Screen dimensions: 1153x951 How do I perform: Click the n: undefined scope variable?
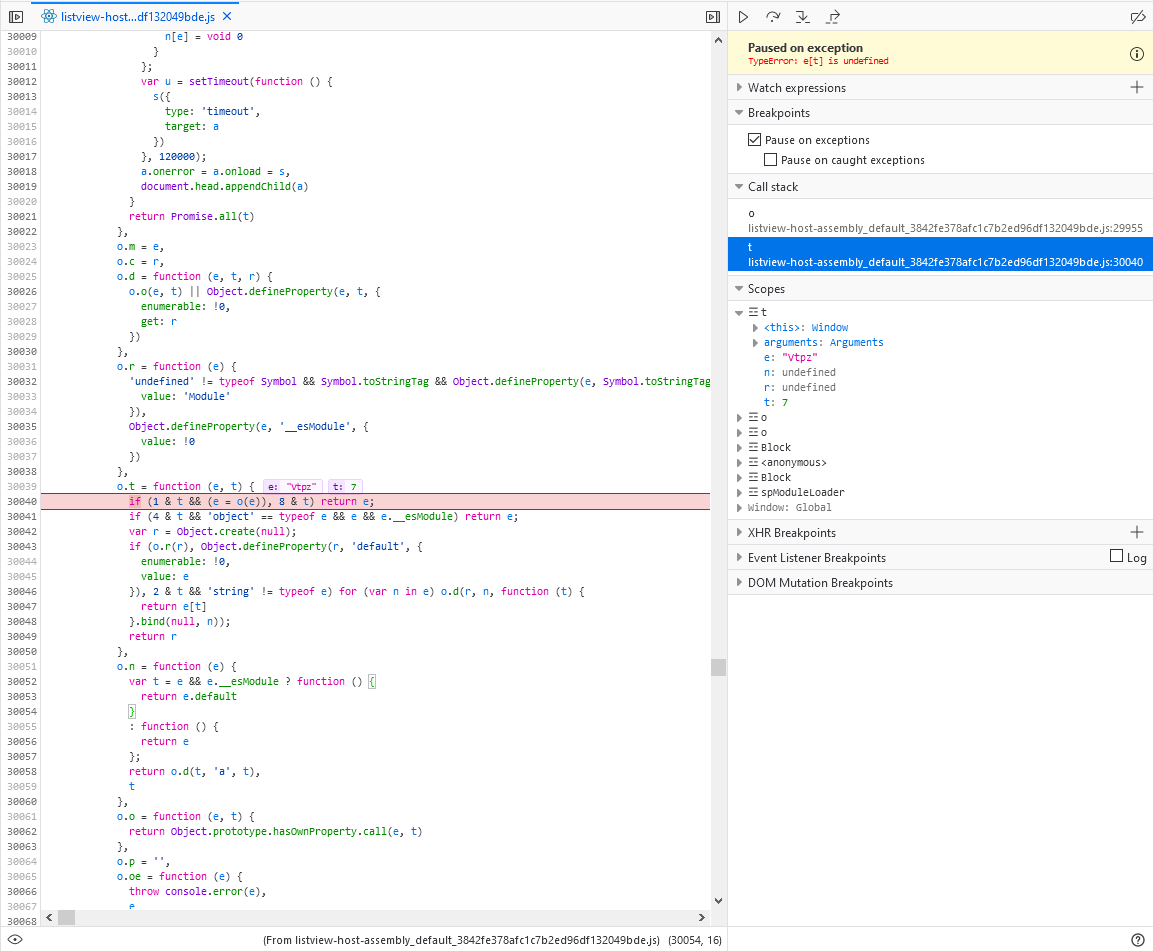(x=799, y=372)
